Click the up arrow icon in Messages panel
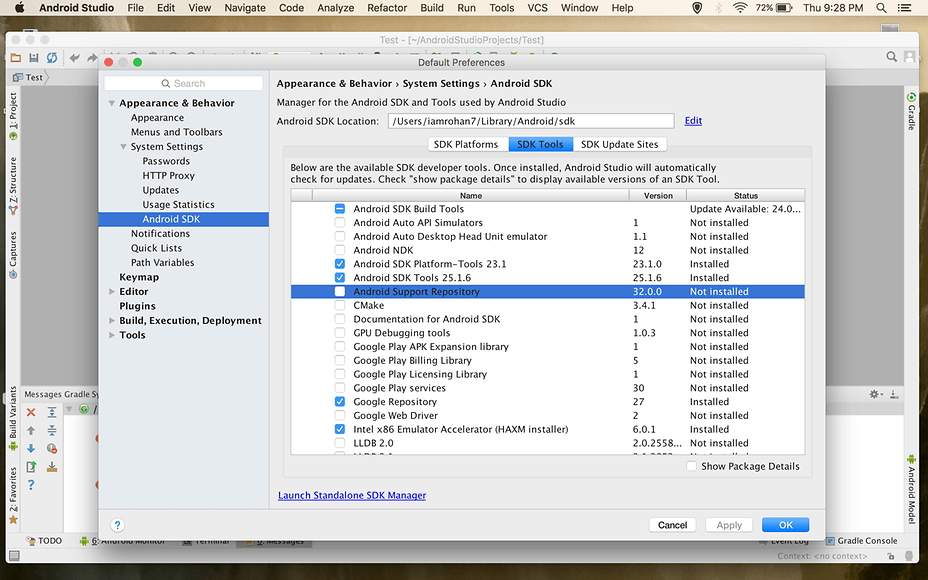This screenshot has height=580, width=928. tap(31, 431)
